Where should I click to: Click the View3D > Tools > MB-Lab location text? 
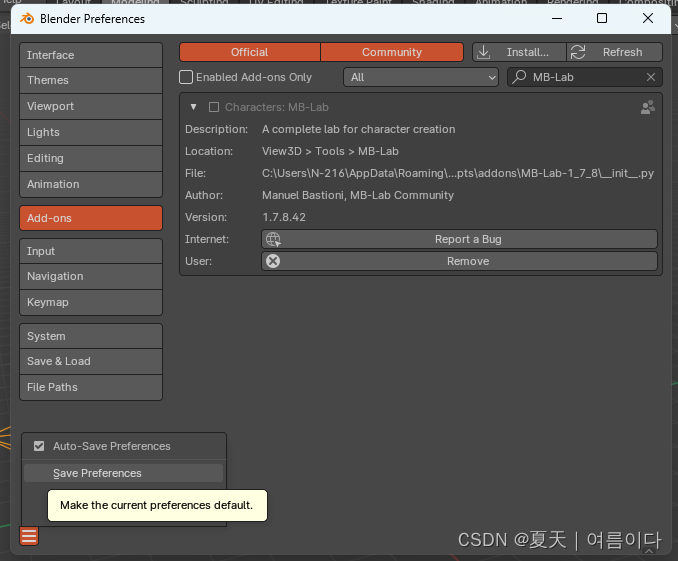[x=330, y=151]
